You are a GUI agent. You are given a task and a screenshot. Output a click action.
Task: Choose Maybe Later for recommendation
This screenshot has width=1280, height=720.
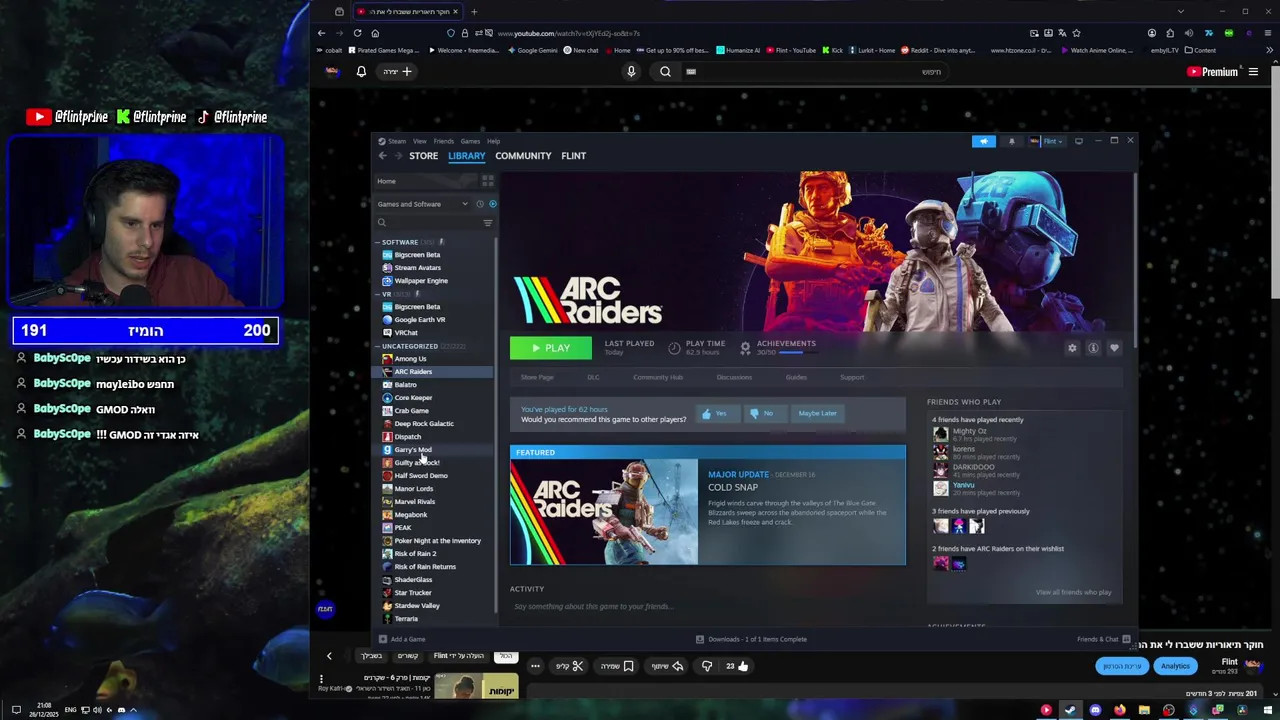point(817,414)
